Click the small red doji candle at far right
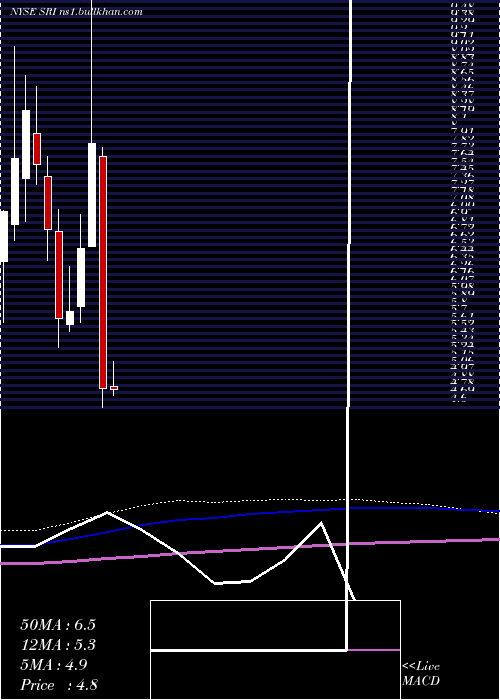This screenshot has height=700, width=500. click(x=114, y=388)
